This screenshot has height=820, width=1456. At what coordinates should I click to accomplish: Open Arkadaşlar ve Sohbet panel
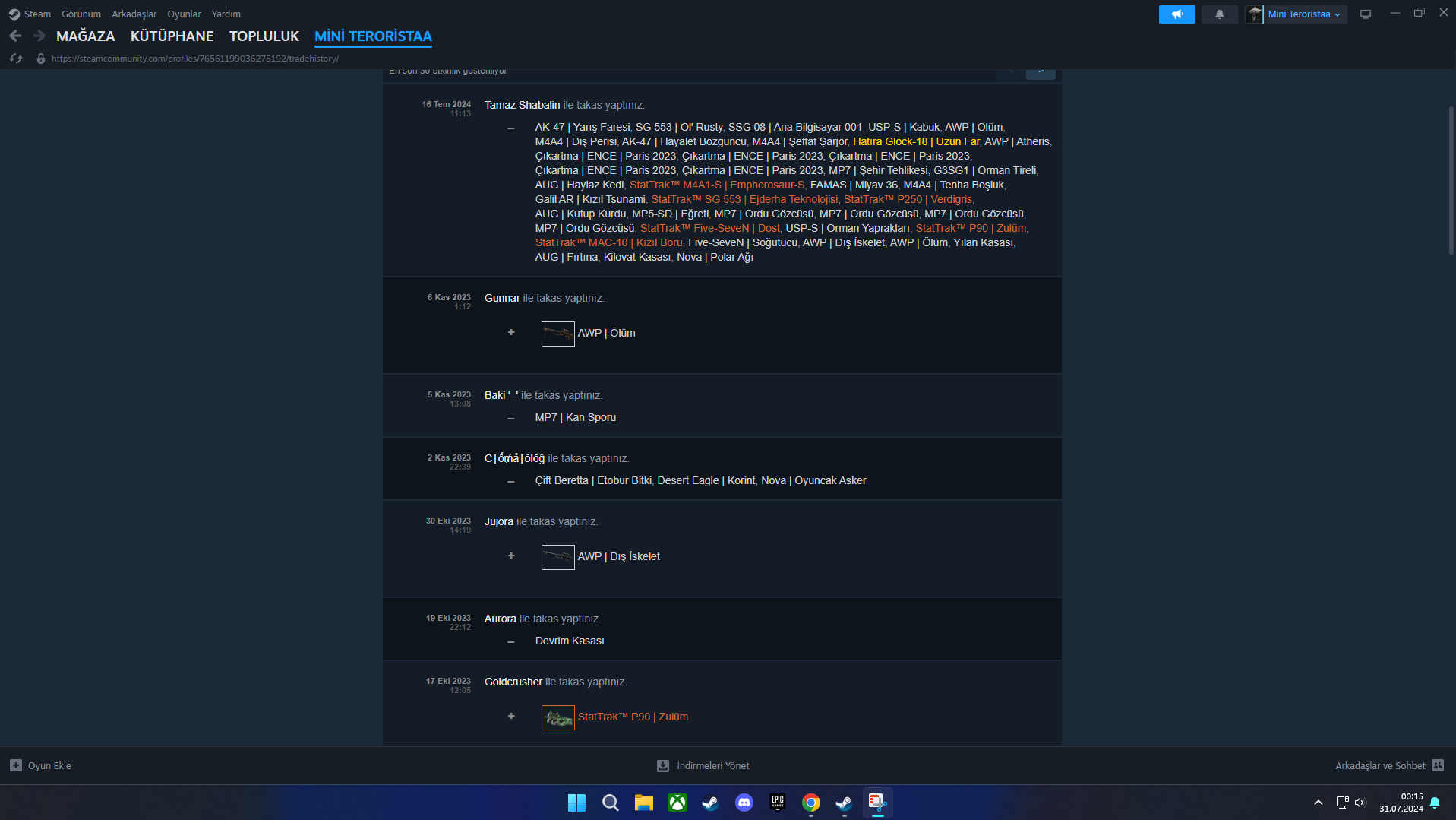1380,765
